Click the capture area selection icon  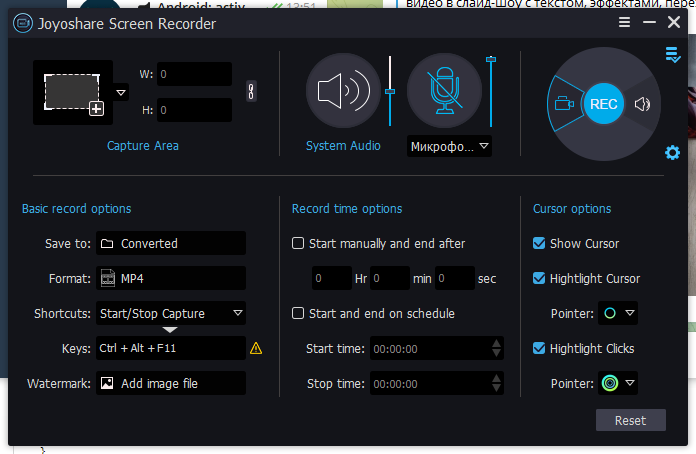73,93
